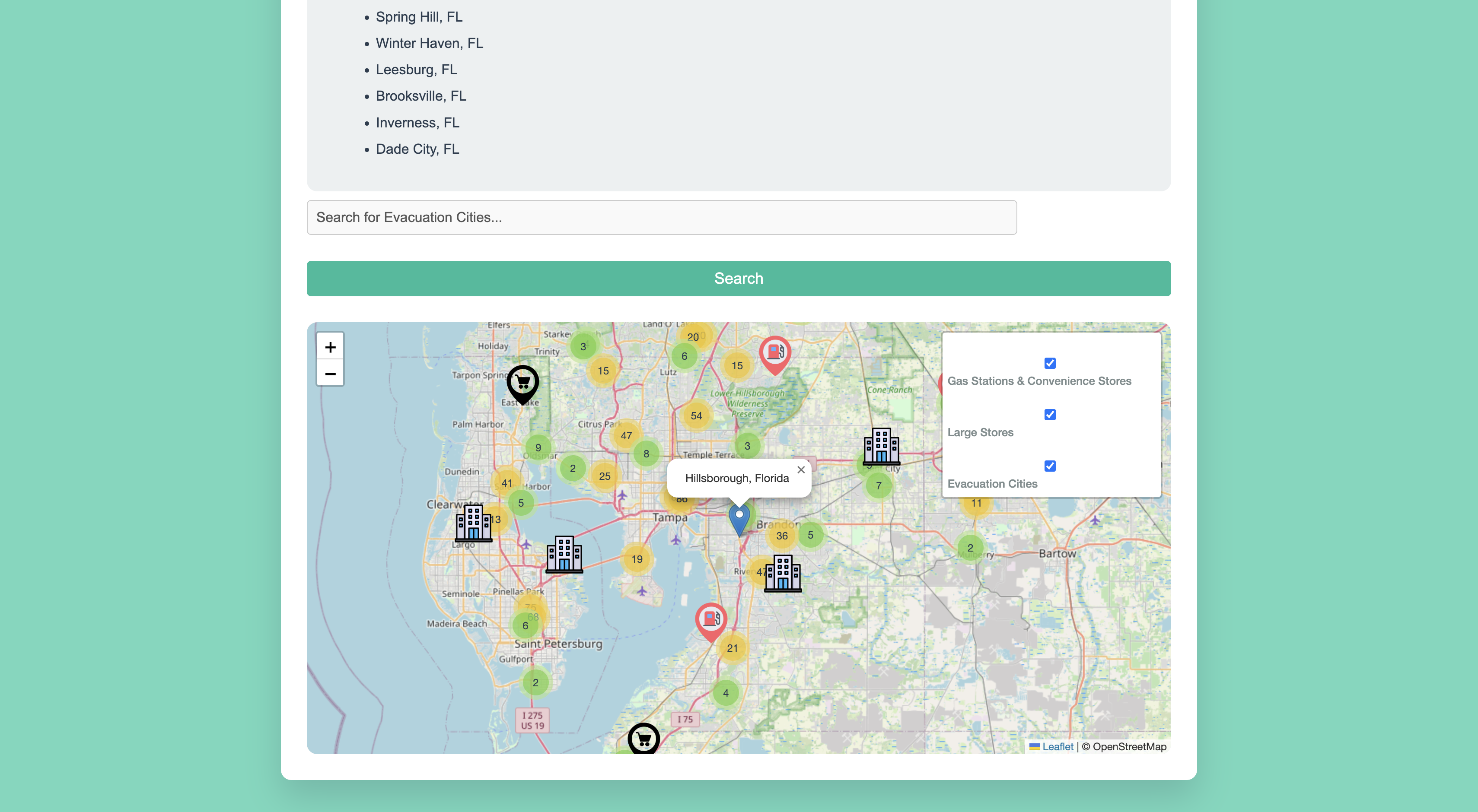This screenshot has width=1478, height=812.
Task: Disable the Evacuation Cities layer checkbox
Action: (x=1050, y=466)
